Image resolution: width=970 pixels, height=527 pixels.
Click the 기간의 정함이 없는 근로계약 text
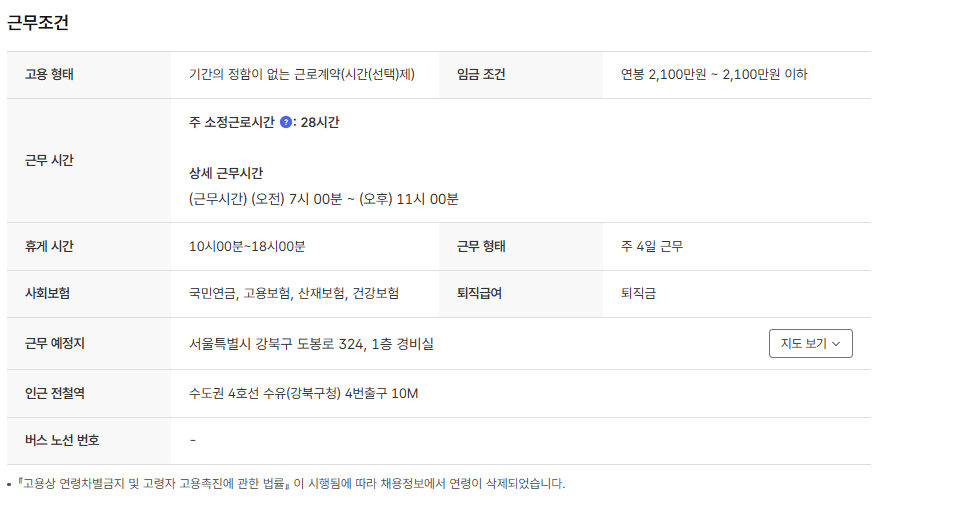click(301, 75)
